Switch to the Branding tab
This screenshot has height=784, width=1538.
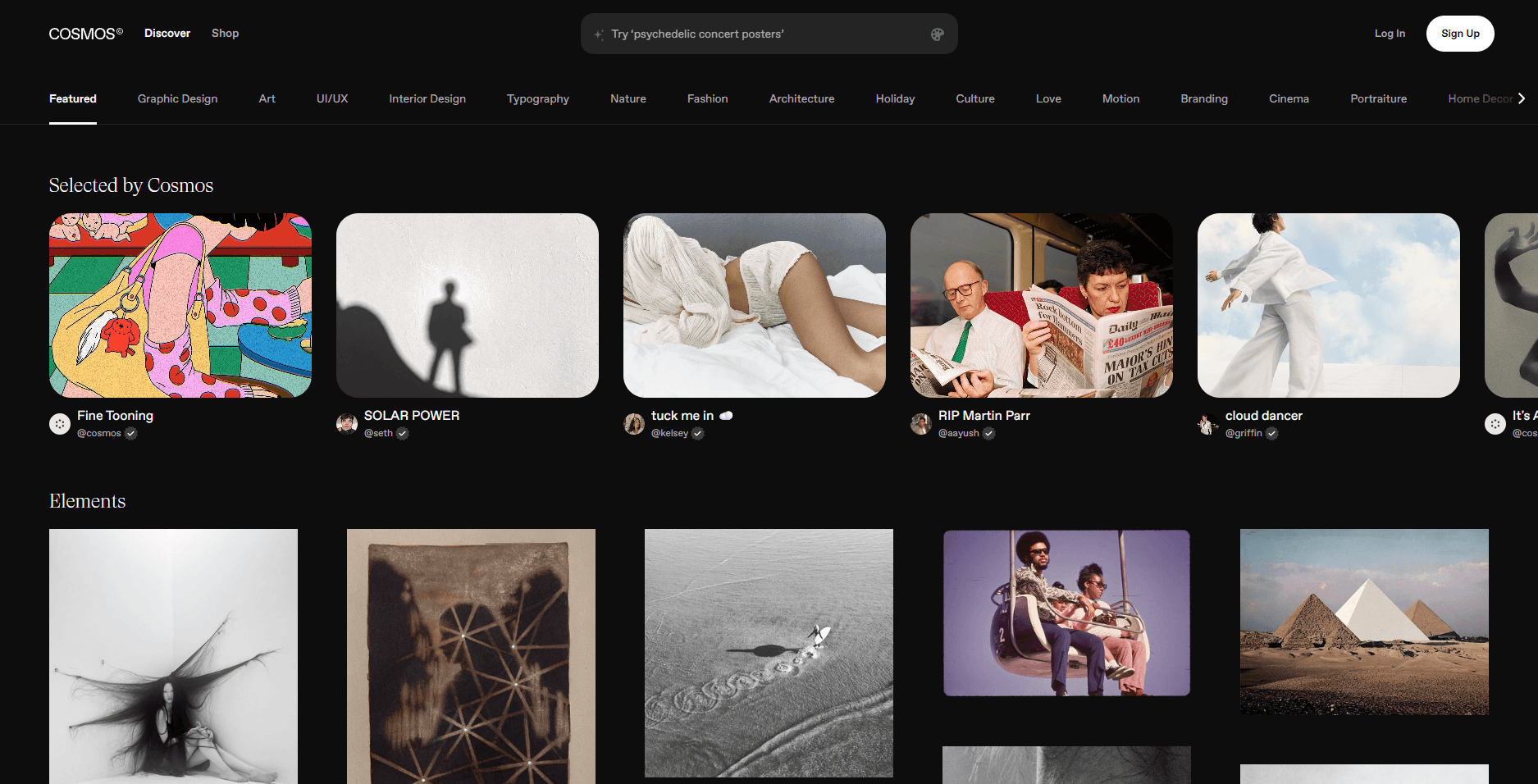coord(1204,98)
